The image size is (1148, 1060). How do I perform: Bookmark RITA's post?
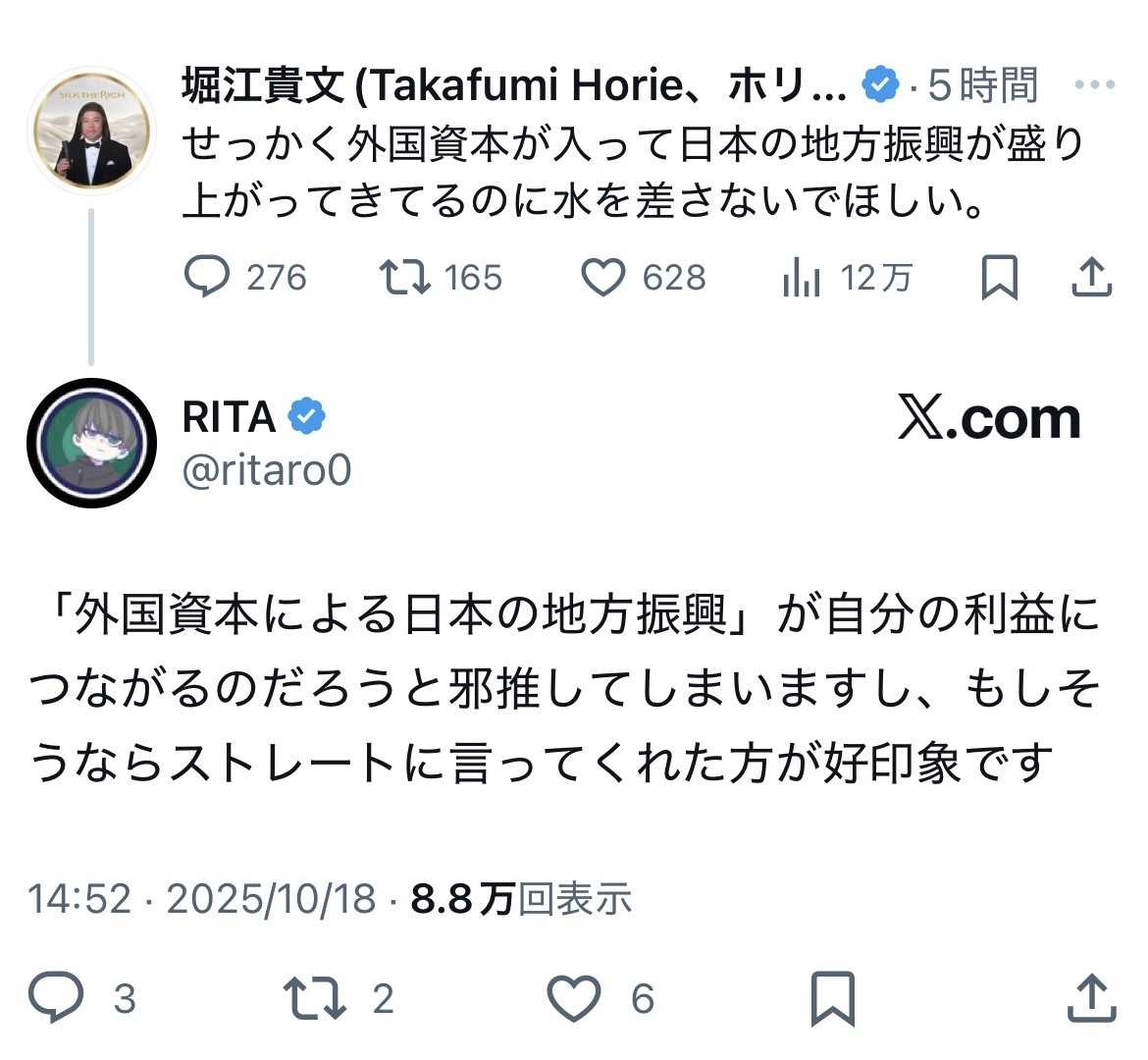(x=832, y=998)
